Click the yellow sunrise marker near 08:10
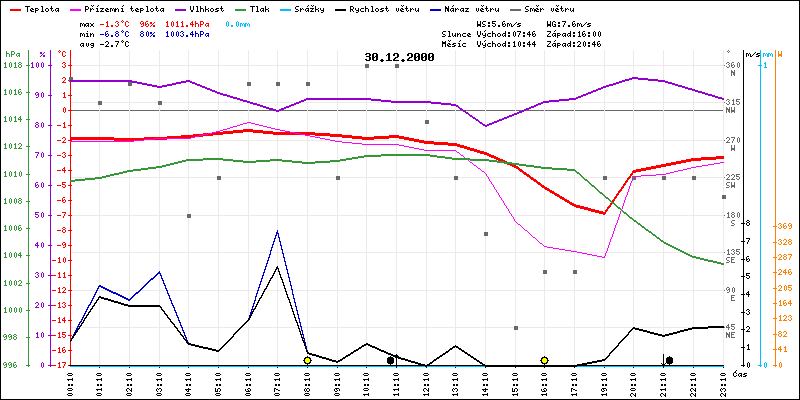Viewport: 800px width, 400px height. 307,360
